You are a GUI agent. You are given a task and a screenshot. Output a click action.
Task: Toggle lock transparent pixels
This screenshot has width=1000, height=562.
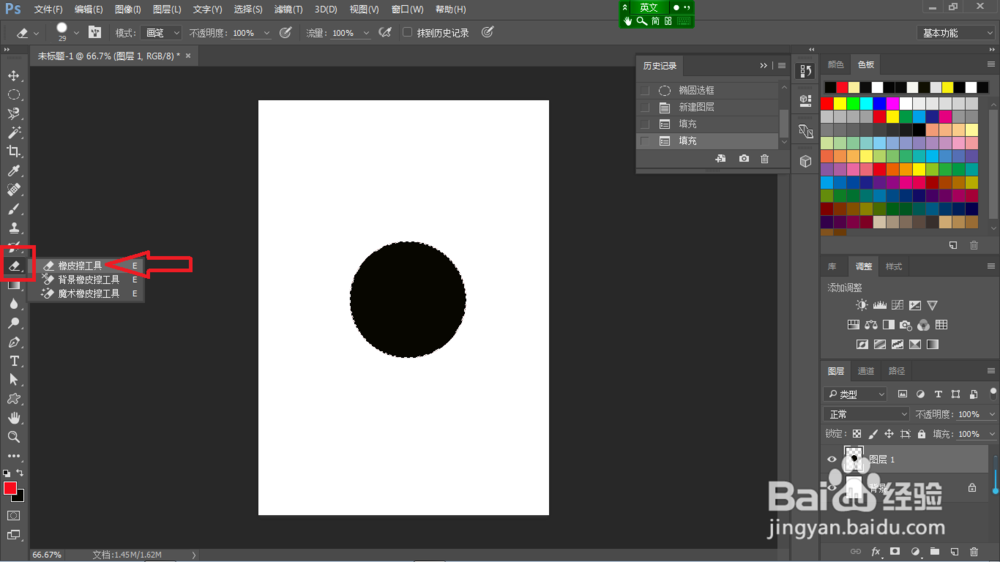click(x=857, y=434)
